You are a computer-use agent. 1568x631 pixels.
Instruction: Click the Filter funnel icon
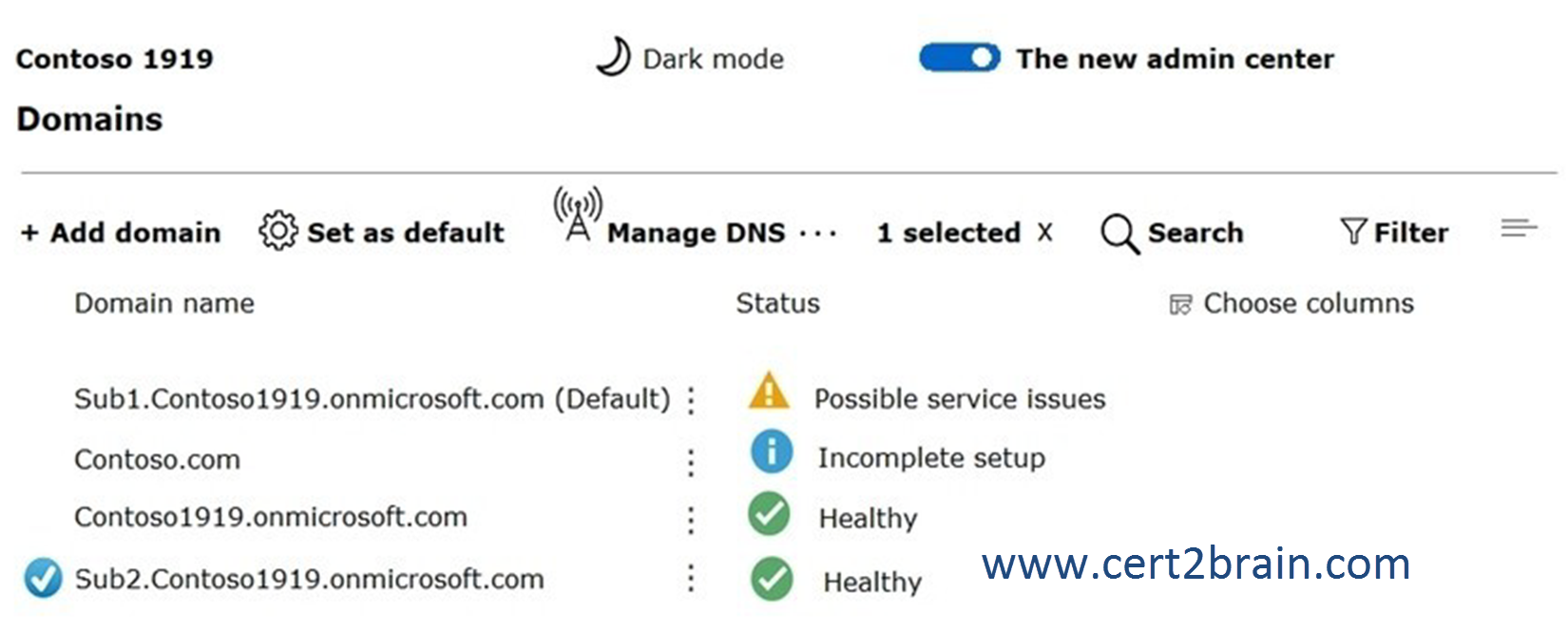tap(1353, 231)
